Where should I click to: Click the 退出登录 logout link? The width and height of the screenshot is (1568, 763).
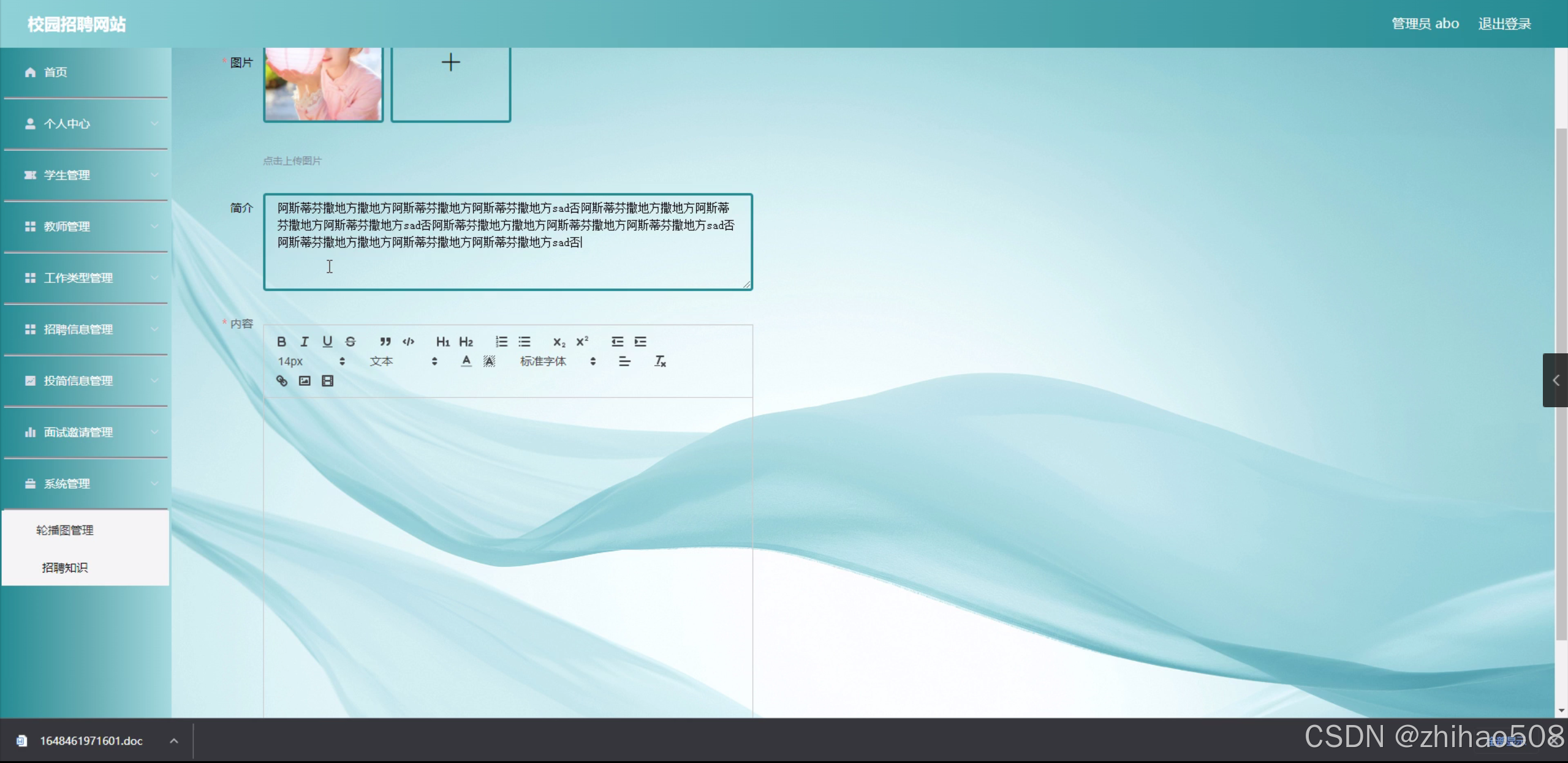click(x=1504, y=24)
